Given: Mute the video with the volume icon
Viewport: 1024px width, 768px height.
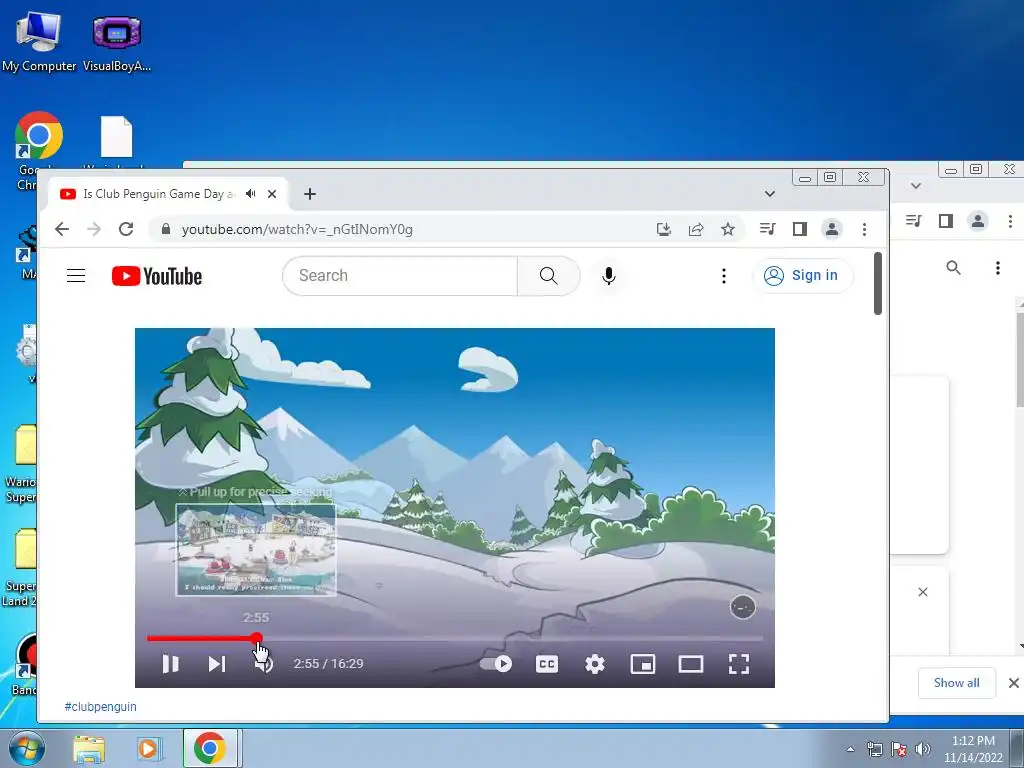Looking at the screenshot, I should click(264, 664).
